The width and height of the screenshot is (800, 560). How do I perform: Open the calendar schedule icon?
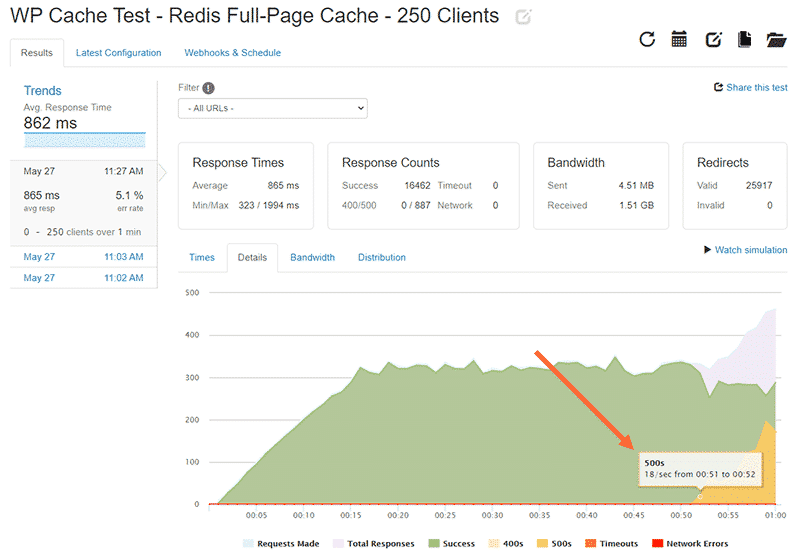tap(679, 39)
